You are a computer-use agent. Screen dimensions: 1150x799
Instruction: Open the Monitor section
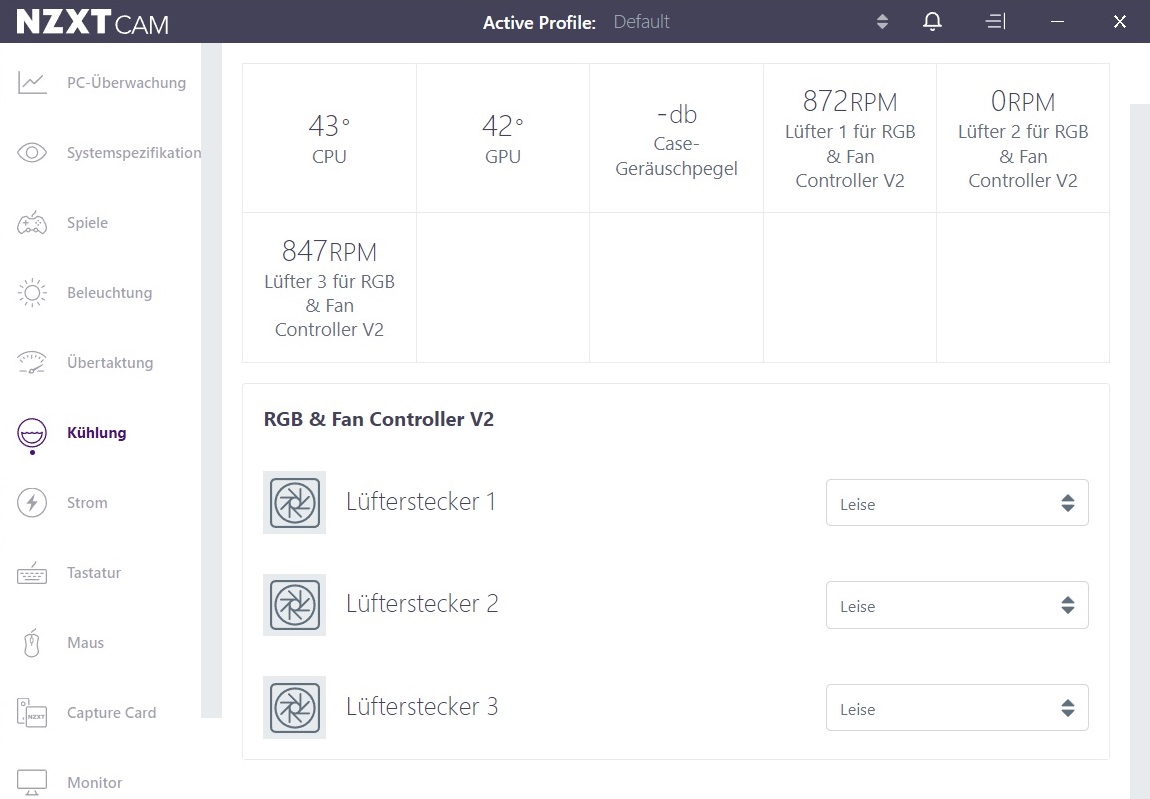(x=95, y=783)
